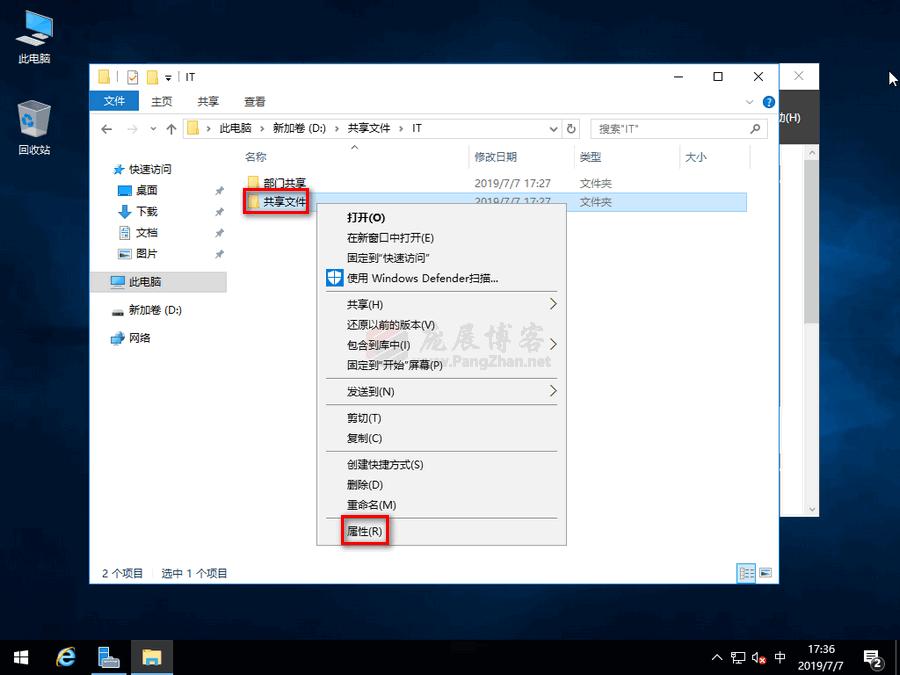Click the Properties icon in the title bar
Image resolution: width=900 pixels, height=675 pixels.
tap(132, 76)
